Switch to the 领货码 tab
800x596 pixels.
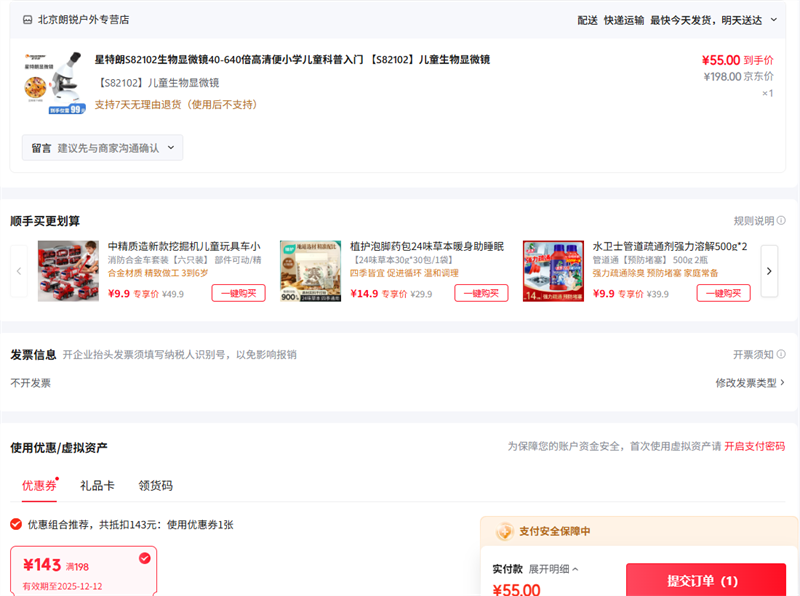click(155, 486)
